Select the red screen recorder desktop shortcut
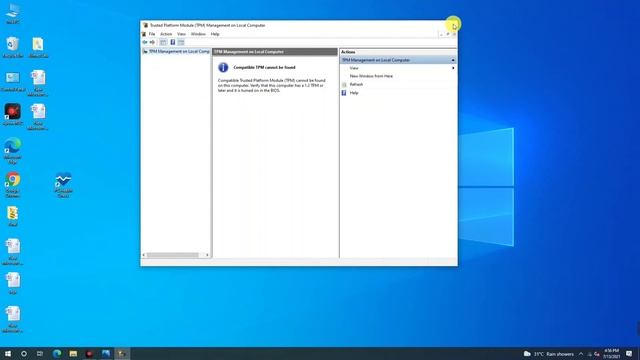Screen dimensions: 640x360 coord(13,115)
